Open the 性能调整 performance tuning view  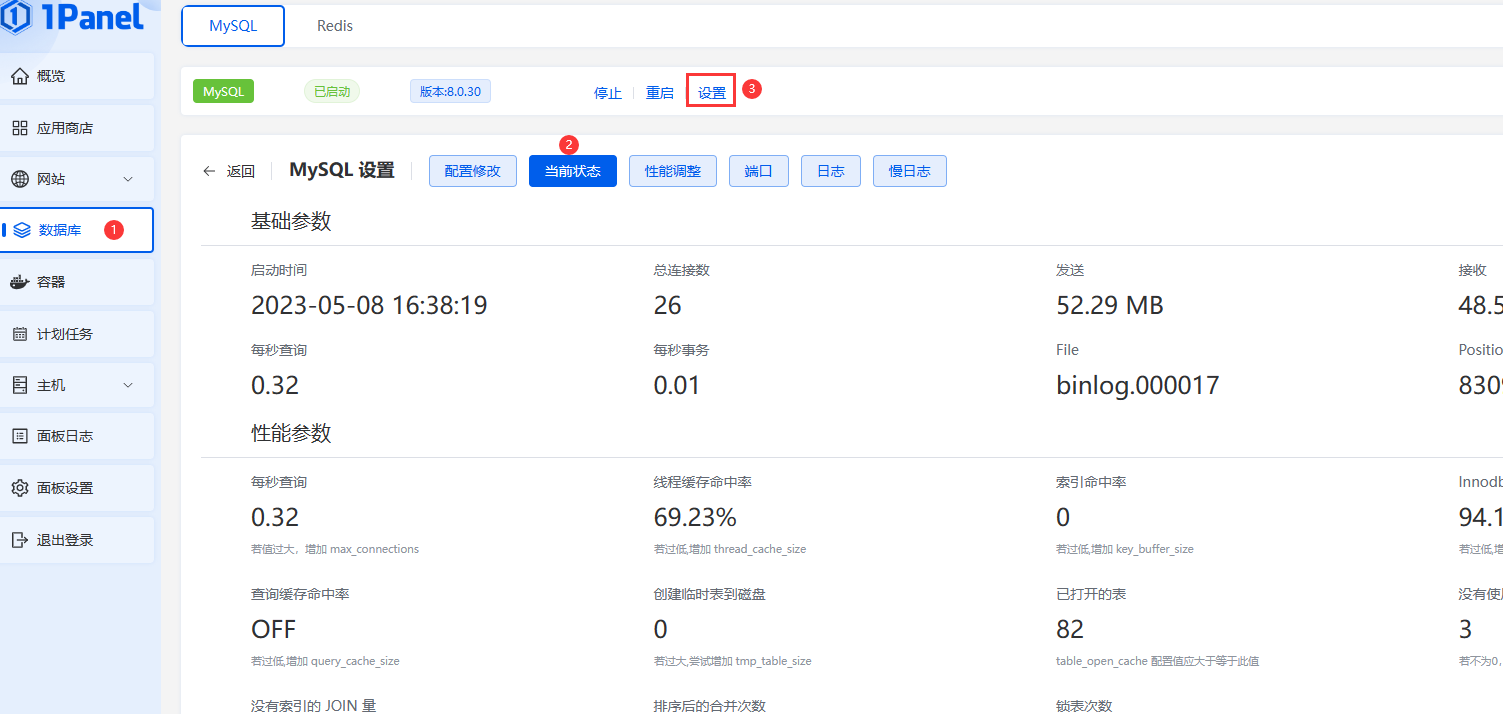(672, 170)
